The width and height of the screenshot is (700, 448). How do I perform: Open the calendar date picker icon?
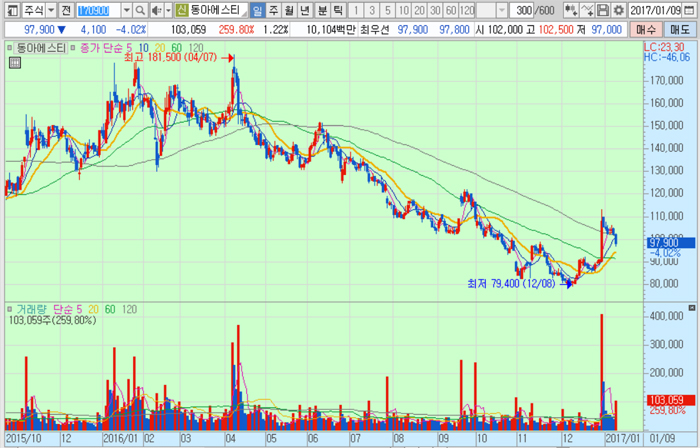[691, 10]
